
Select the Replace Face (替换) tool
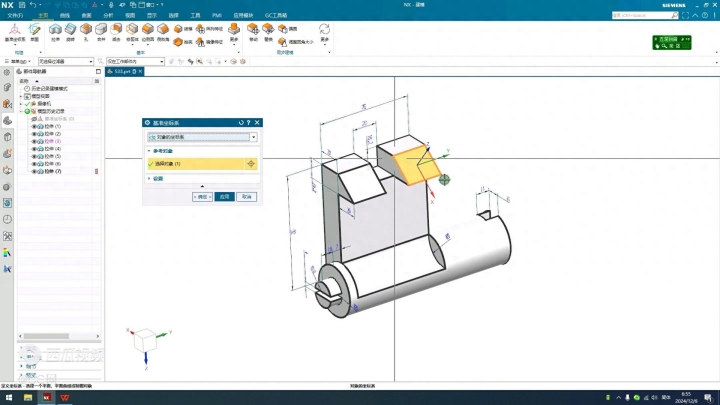[268, 32]
